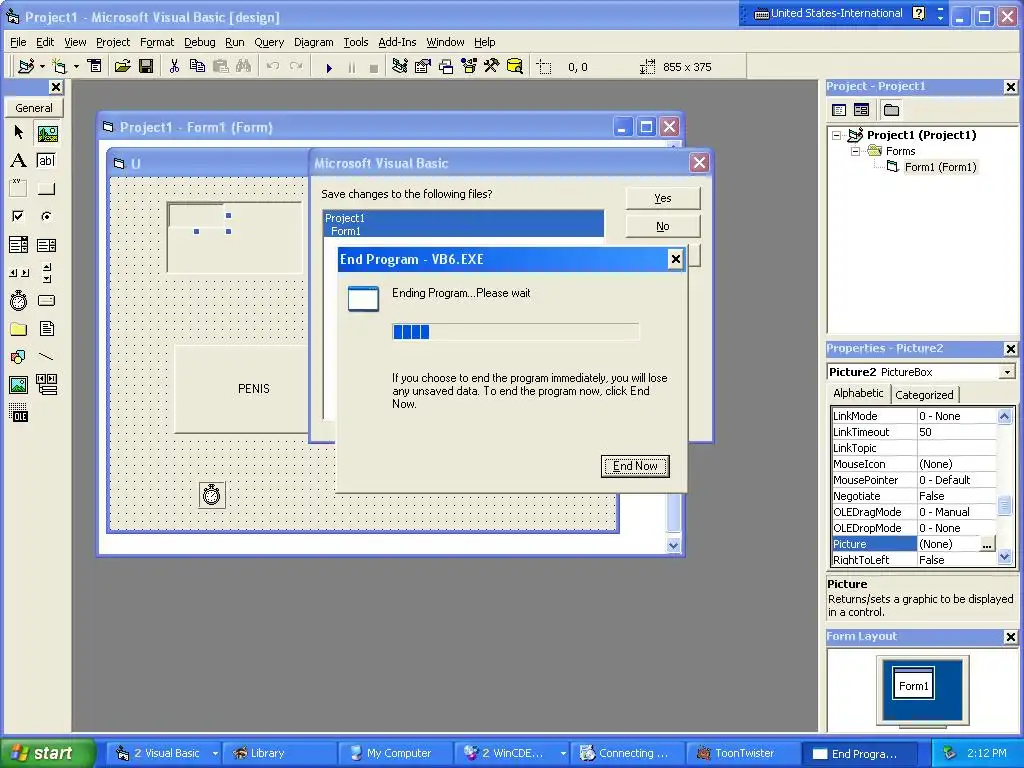Select Form1 (Form1) in project tree
The height and width of the screenshot is (768, 1024).
pyautogui.click(x=940, y=167)
